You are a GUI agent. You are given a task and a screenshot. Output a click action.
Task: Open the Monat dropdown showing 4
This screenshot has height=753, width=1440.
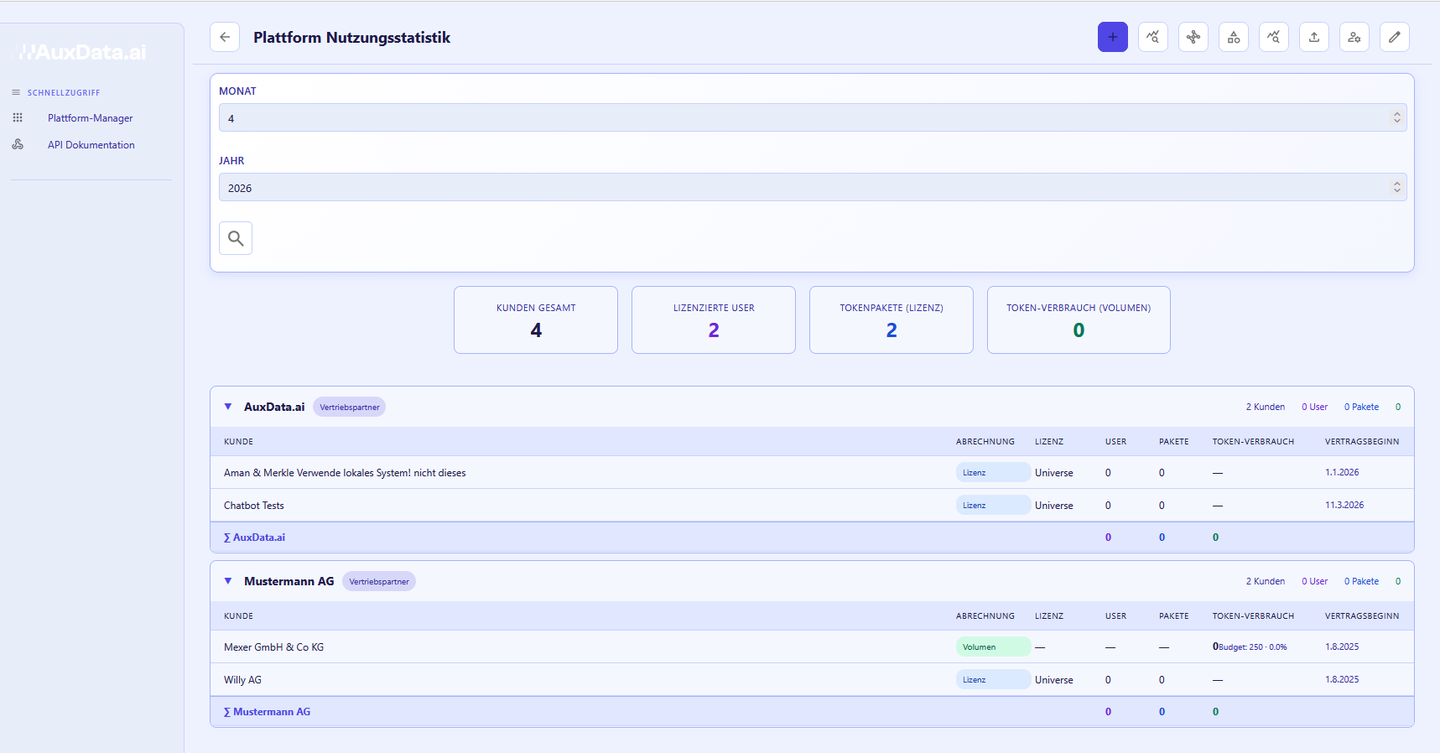pyautogui.click(x=813, y=118)
